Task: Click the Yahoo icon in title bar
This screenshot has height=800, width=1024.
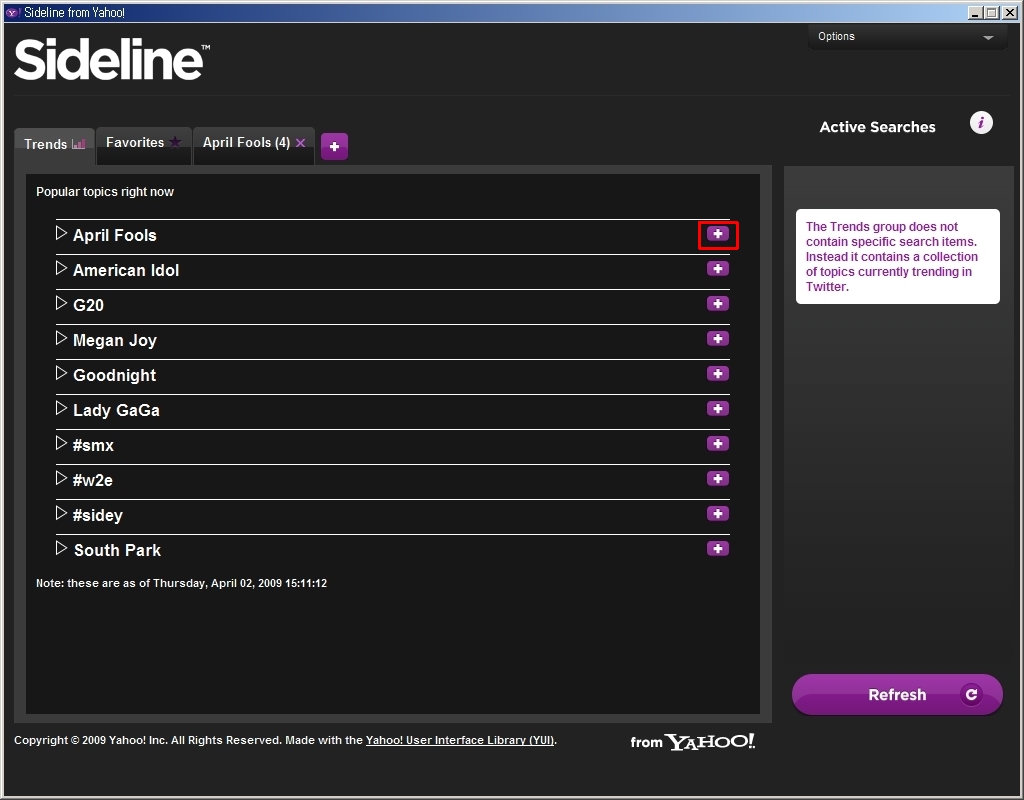Action: click(12, 12)
